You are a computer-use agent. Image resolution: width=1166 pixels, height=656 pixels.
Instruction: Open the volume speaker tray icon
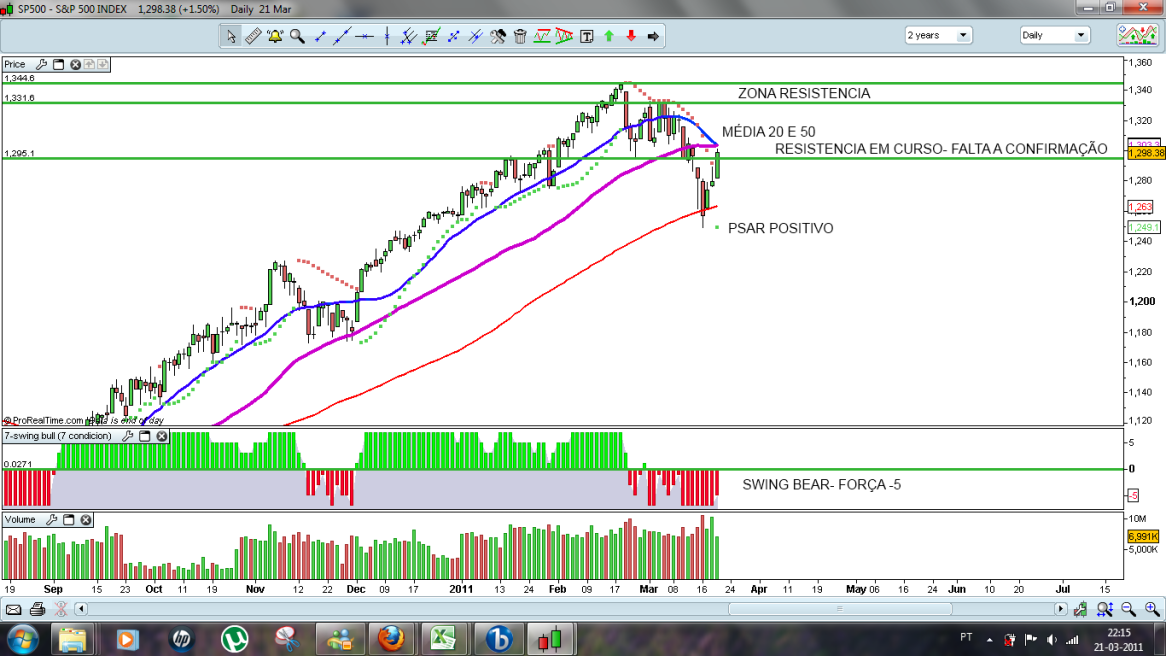[x=1051, y=640]
